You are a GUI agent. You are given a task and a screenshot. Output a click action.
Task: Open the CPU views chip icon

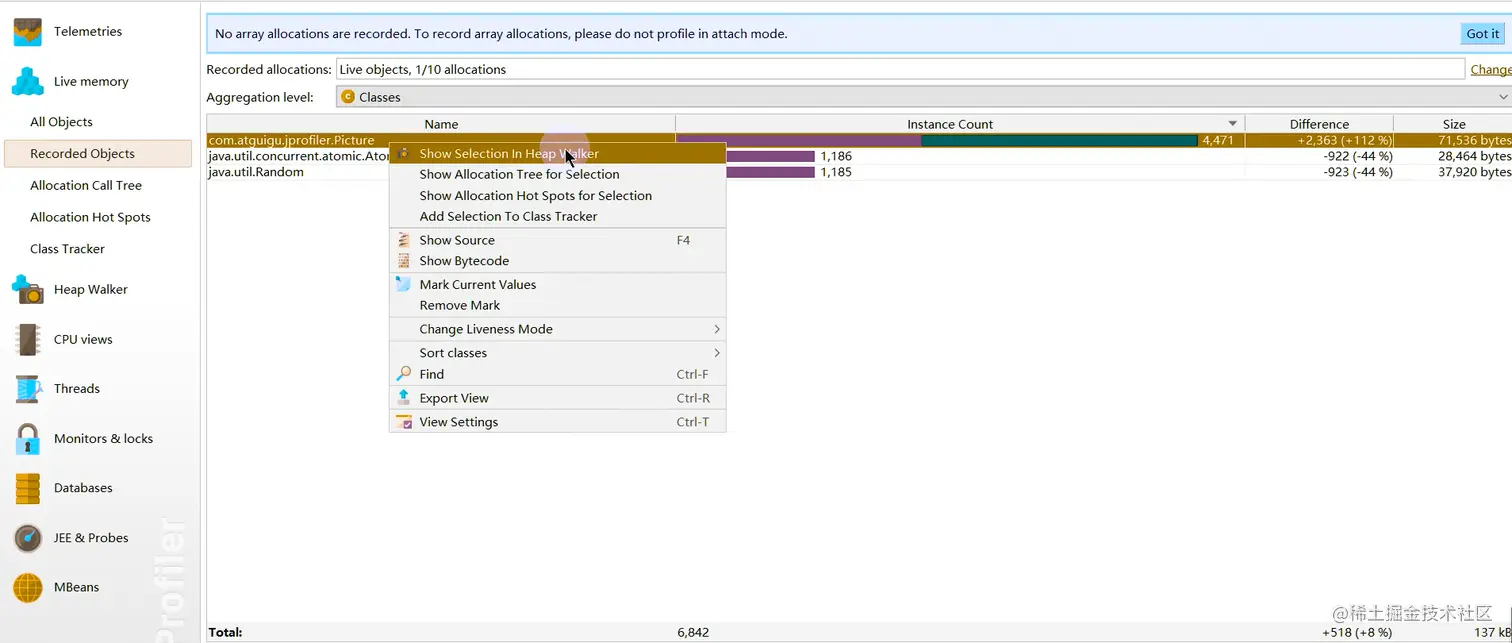[28, 339]
